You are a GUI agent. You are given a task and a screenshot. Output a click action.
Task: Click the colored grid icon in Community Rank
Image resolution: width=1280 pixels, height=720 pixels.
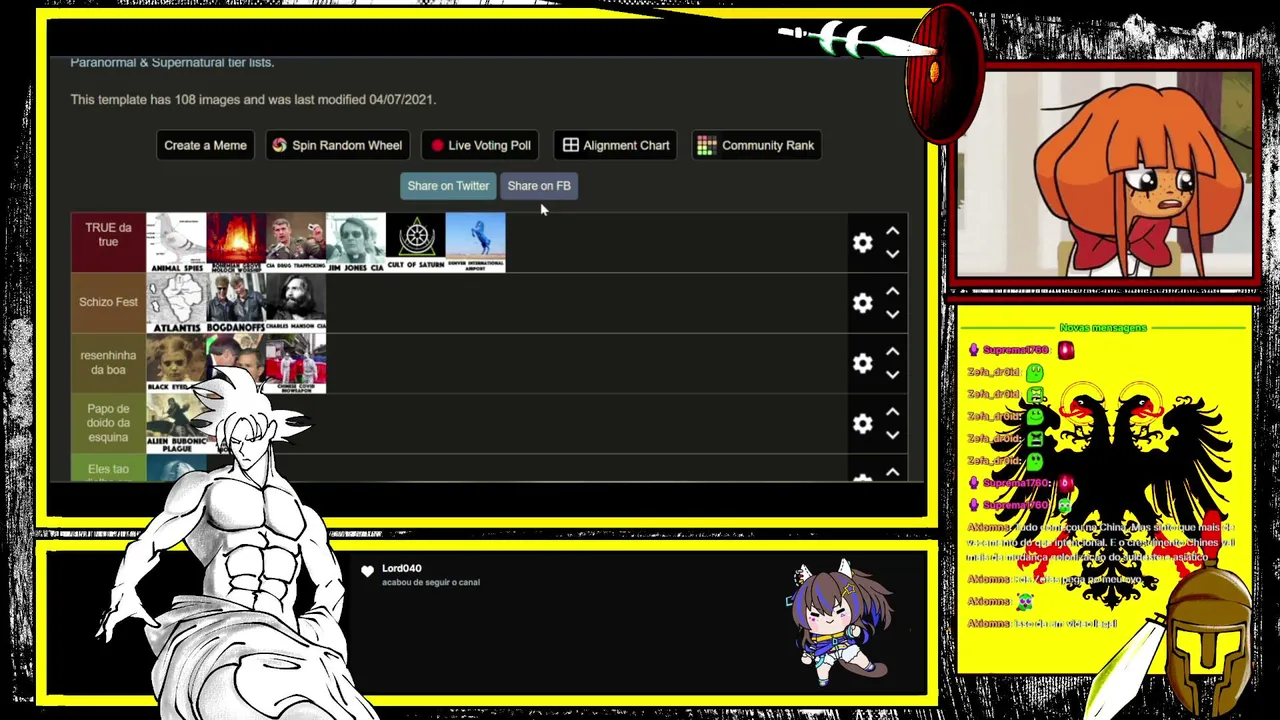[706, 145]
